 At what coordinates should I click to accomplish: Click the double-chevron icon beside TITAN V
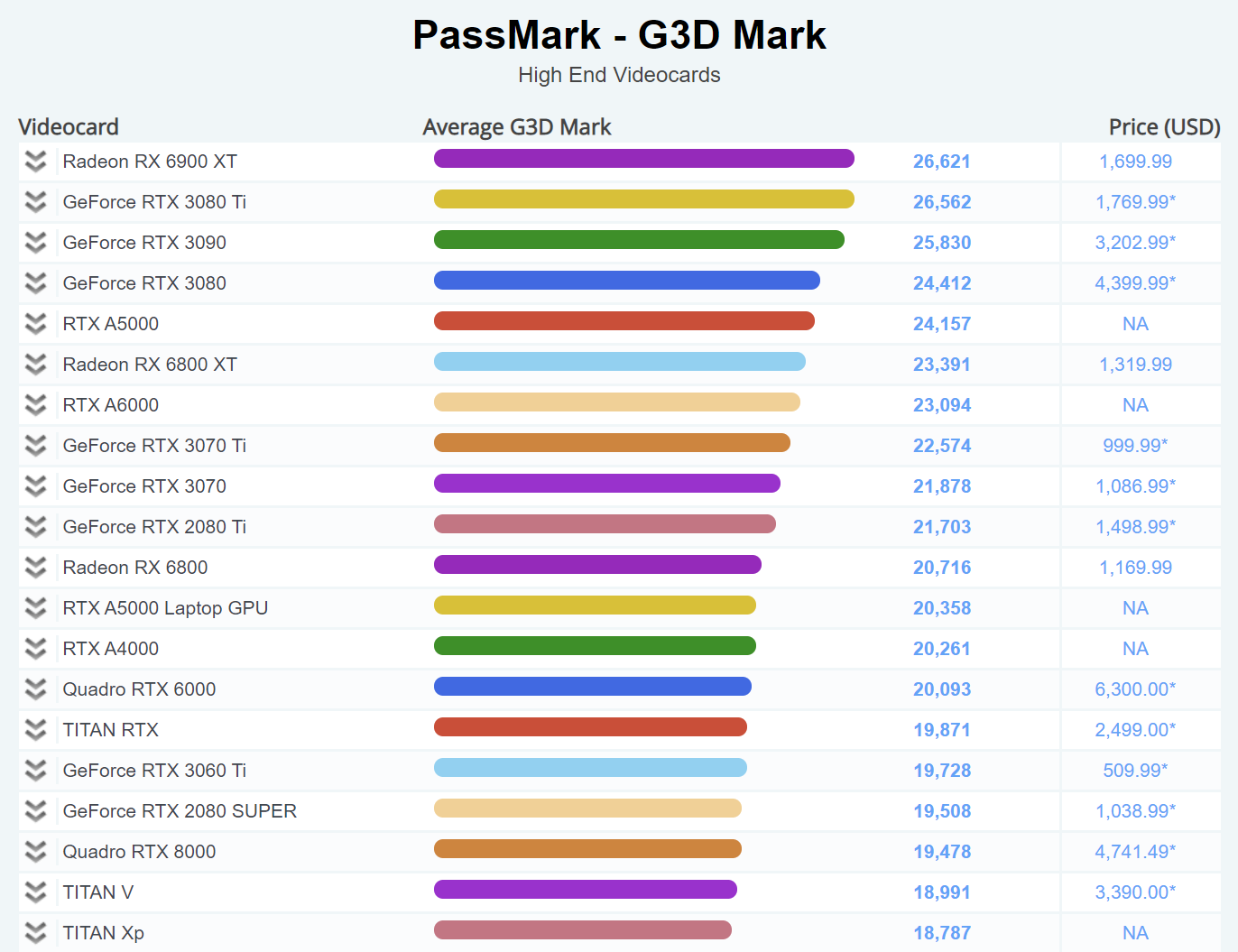[36, 892]
